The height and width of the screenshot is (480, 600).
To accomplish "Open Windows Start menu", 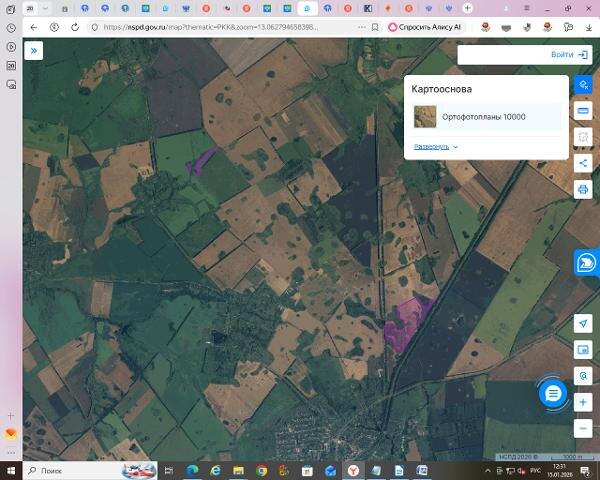I will (x=10, y=470).
